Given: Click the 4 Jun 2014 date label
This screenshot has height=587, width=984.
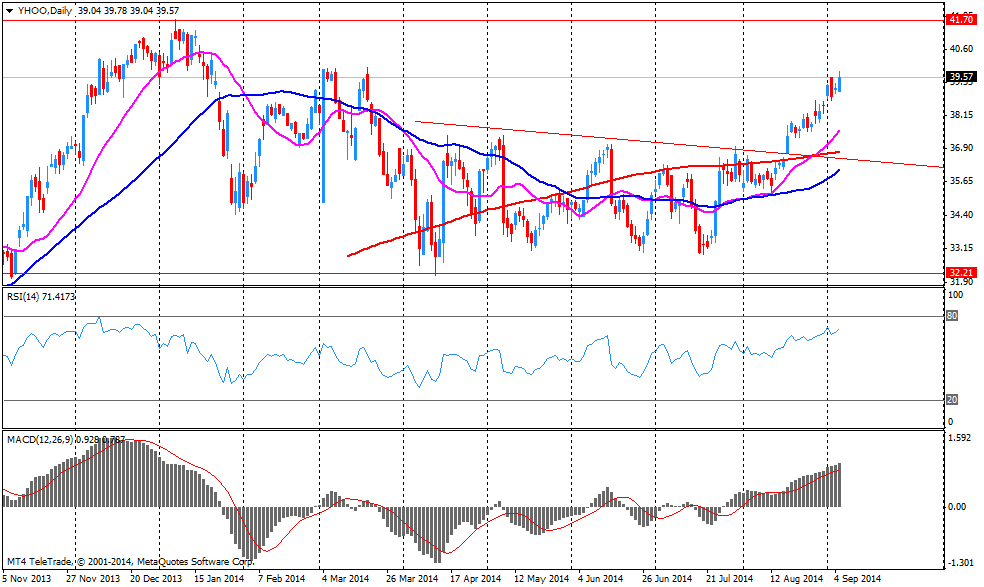Looking at the screenshot, I should [601, 578].
